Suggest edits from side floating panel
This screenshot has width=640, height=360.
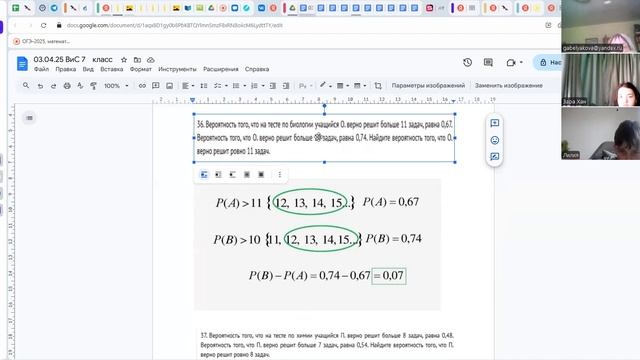[495, 157]
